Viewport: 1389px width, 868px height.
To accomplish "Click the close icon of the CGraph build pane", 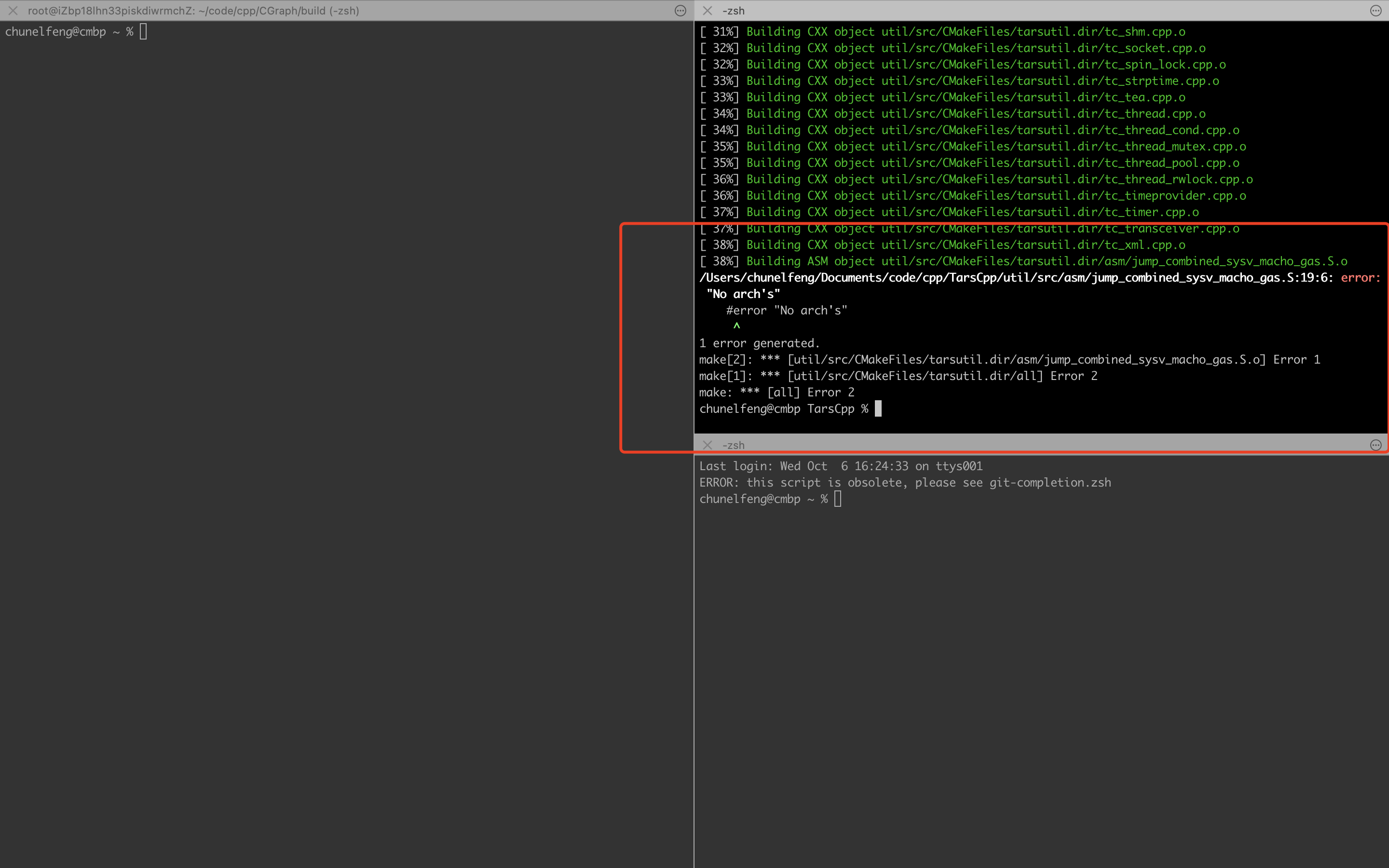I will [13, 10].
